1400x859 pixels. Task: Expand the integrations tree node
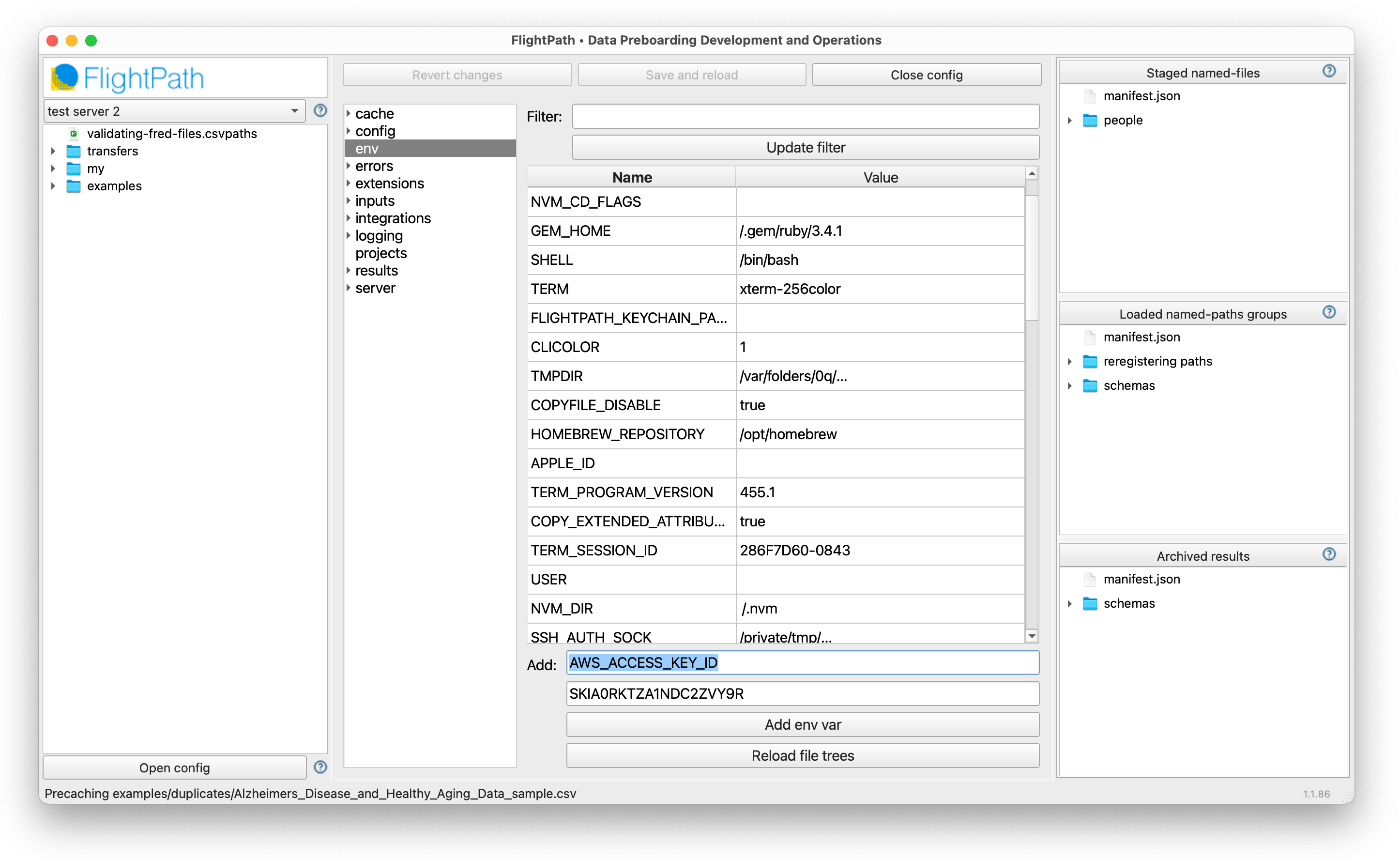[x=348, y=218]
